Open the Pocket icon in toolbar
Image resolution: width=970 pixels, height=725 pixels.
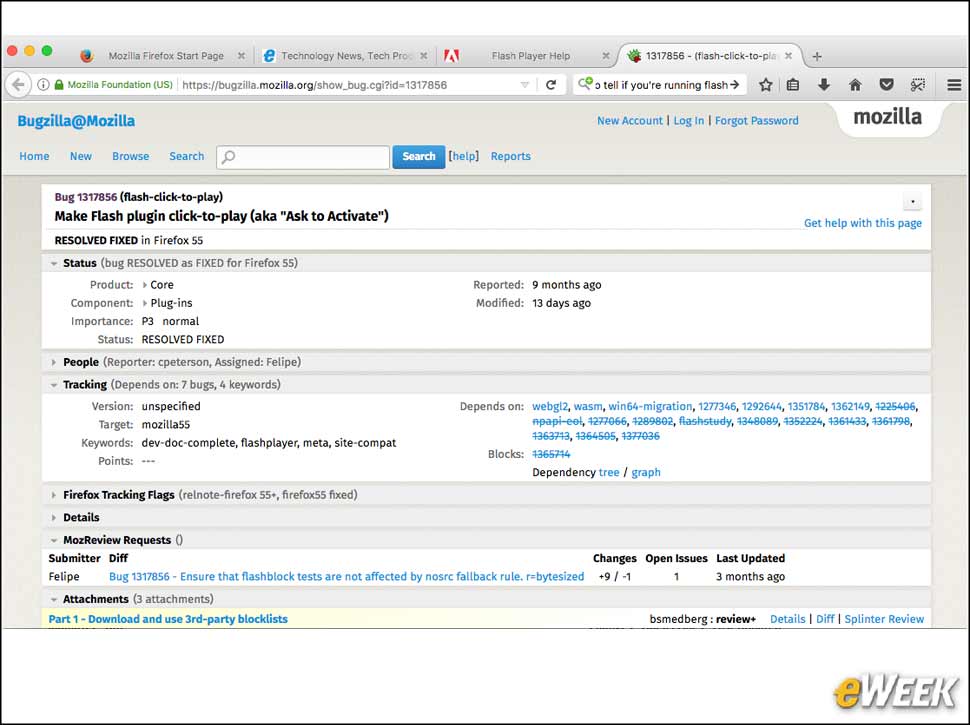click(x=886, y=85)
